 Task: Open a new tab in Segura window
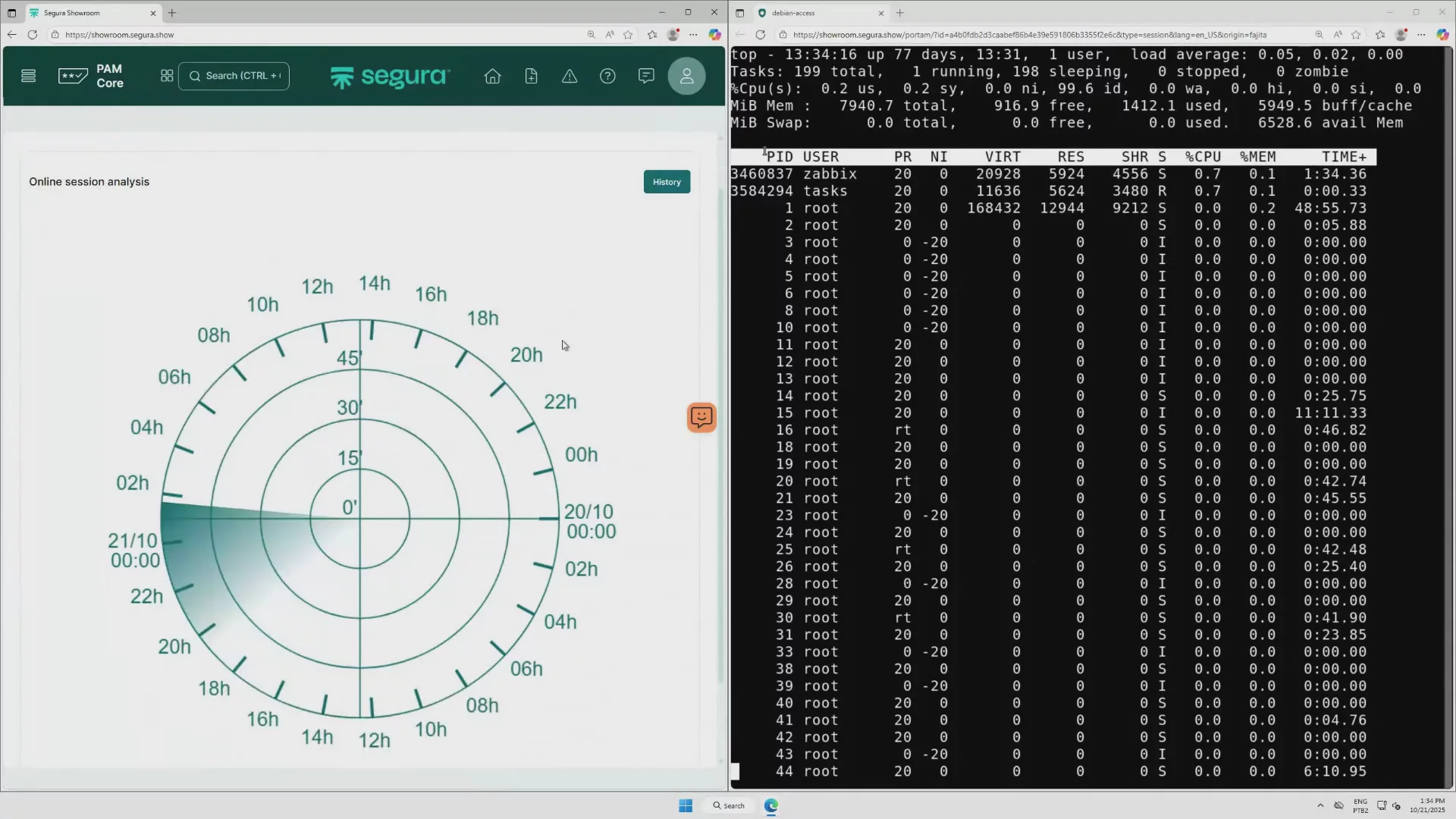coord(172,13)
